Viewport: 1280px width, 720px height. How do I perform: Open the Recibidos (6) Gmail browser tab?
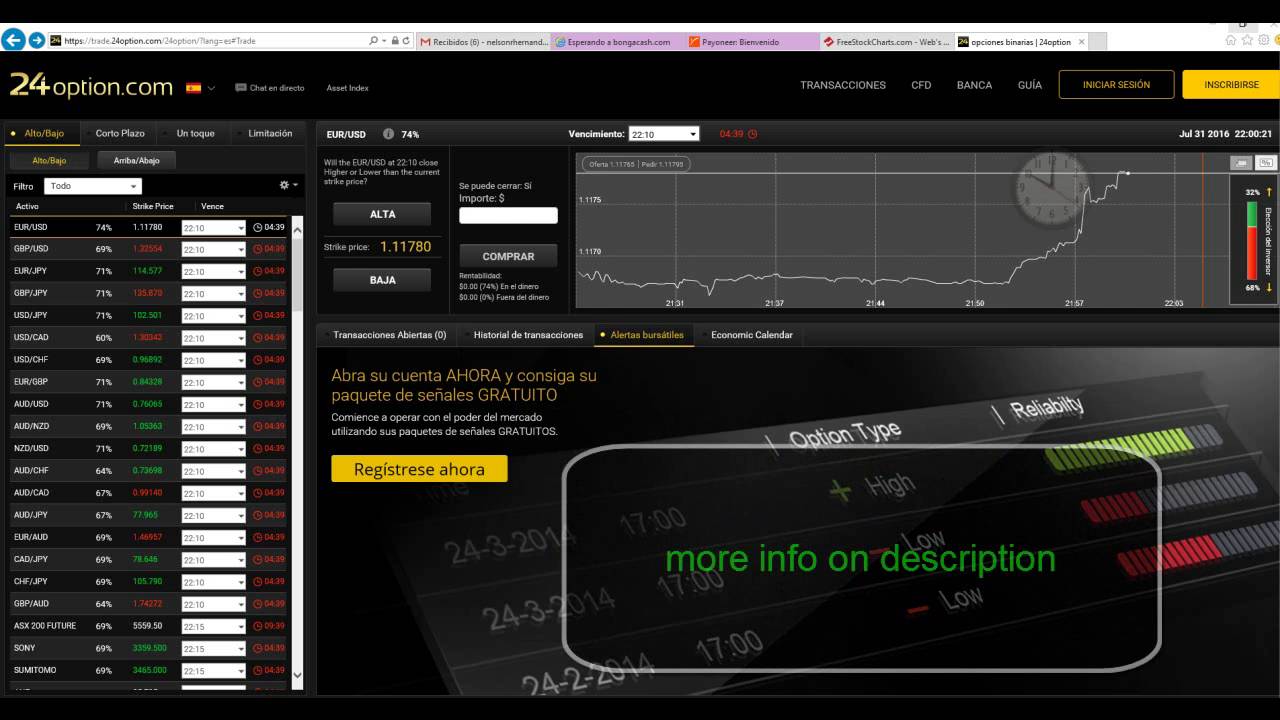(x=483, y=42)
